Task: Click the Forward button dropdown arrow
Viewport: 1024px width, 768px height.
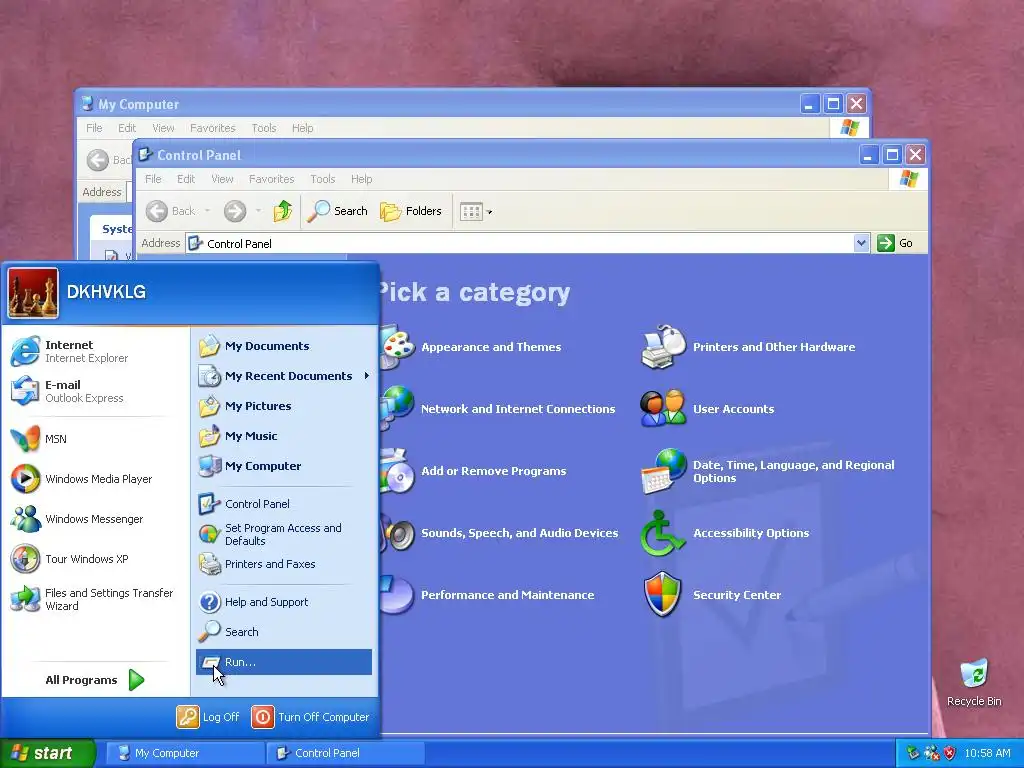Action: coord(259,211)
